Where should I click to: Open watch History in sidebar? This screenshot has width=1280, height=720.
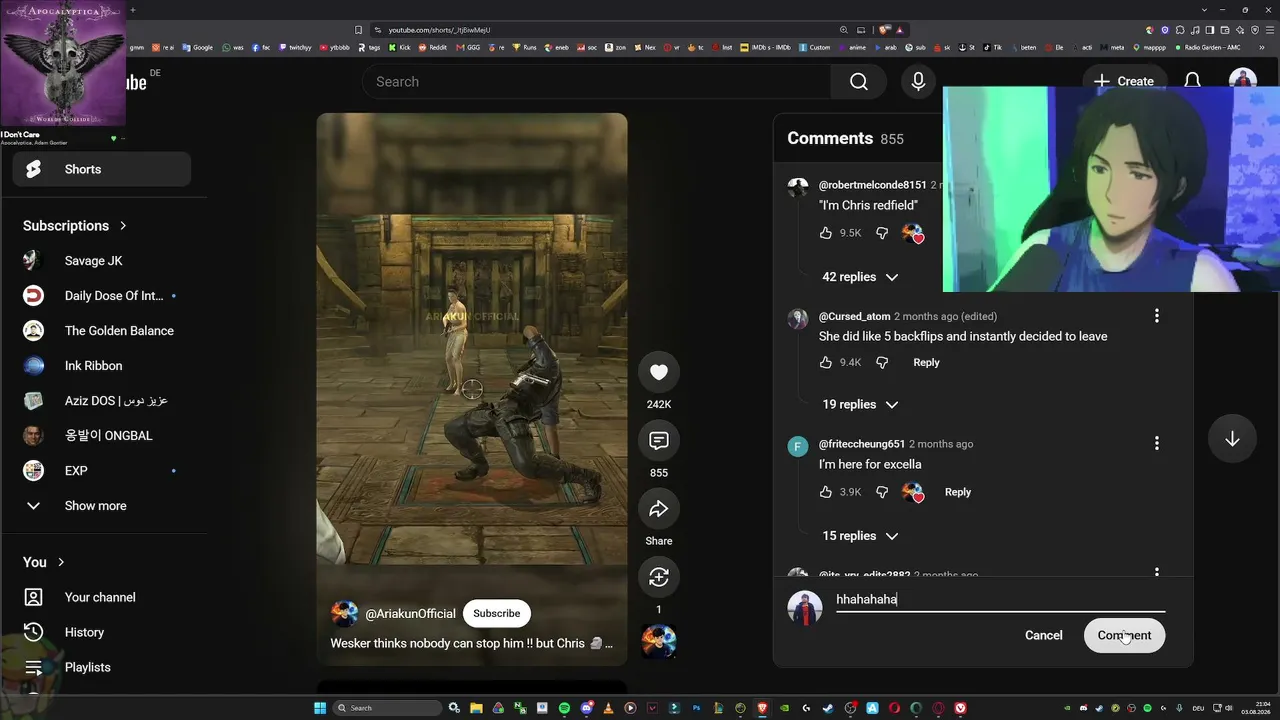tap(101, 632)
